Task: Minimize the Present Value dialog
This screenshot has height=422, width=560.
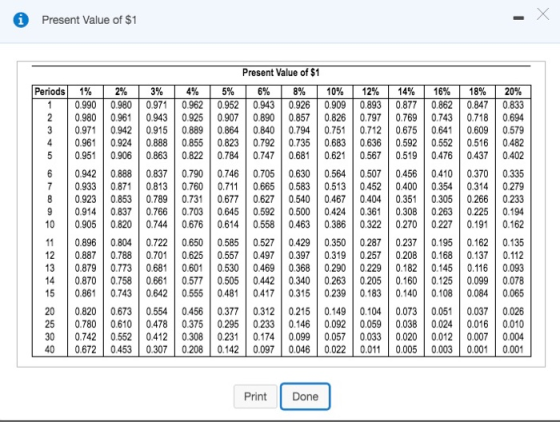Action: (x=519, y=18)
